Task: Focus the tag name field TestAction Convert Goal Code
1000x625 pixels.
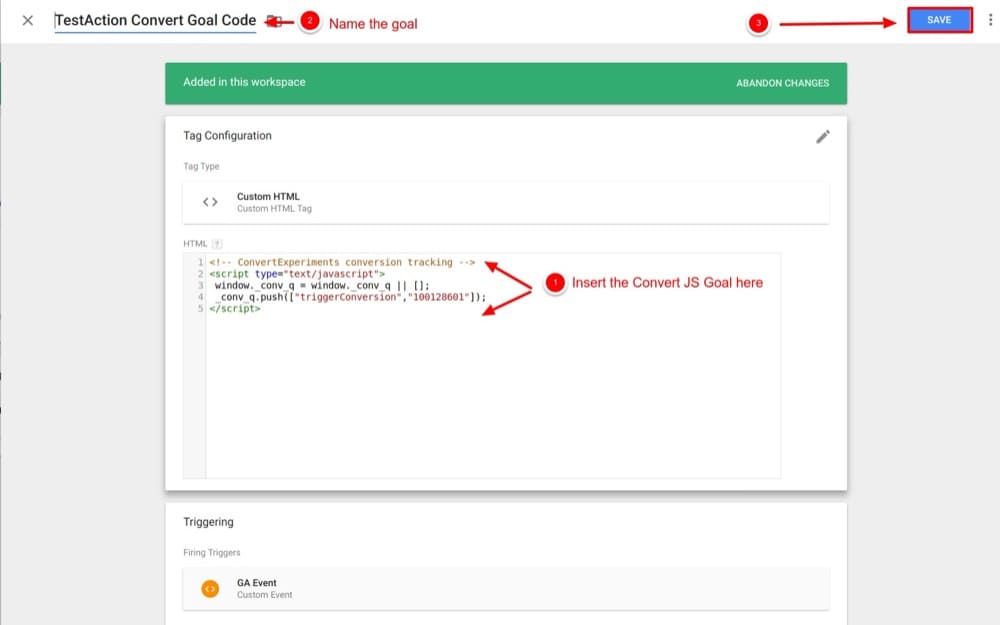Action: tap(155, 21)
